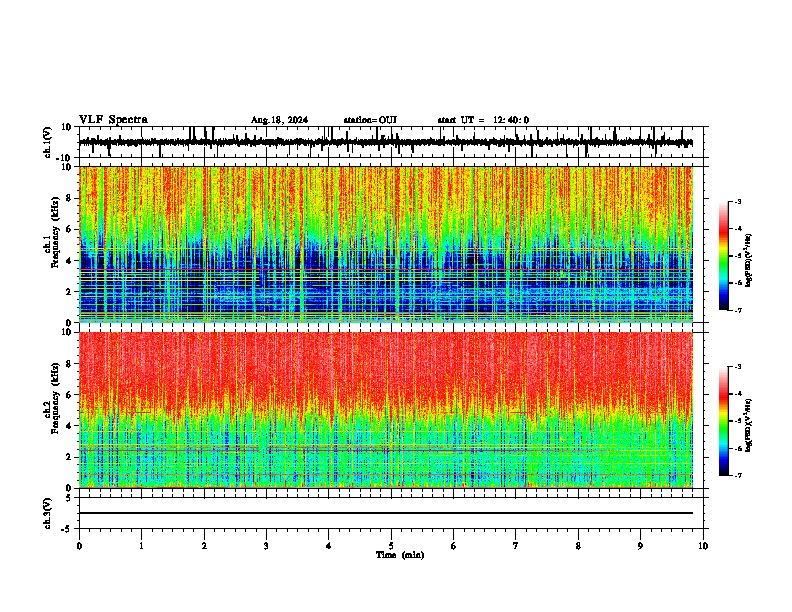Click the ch.1 spectrogram color scale bar

724,256
